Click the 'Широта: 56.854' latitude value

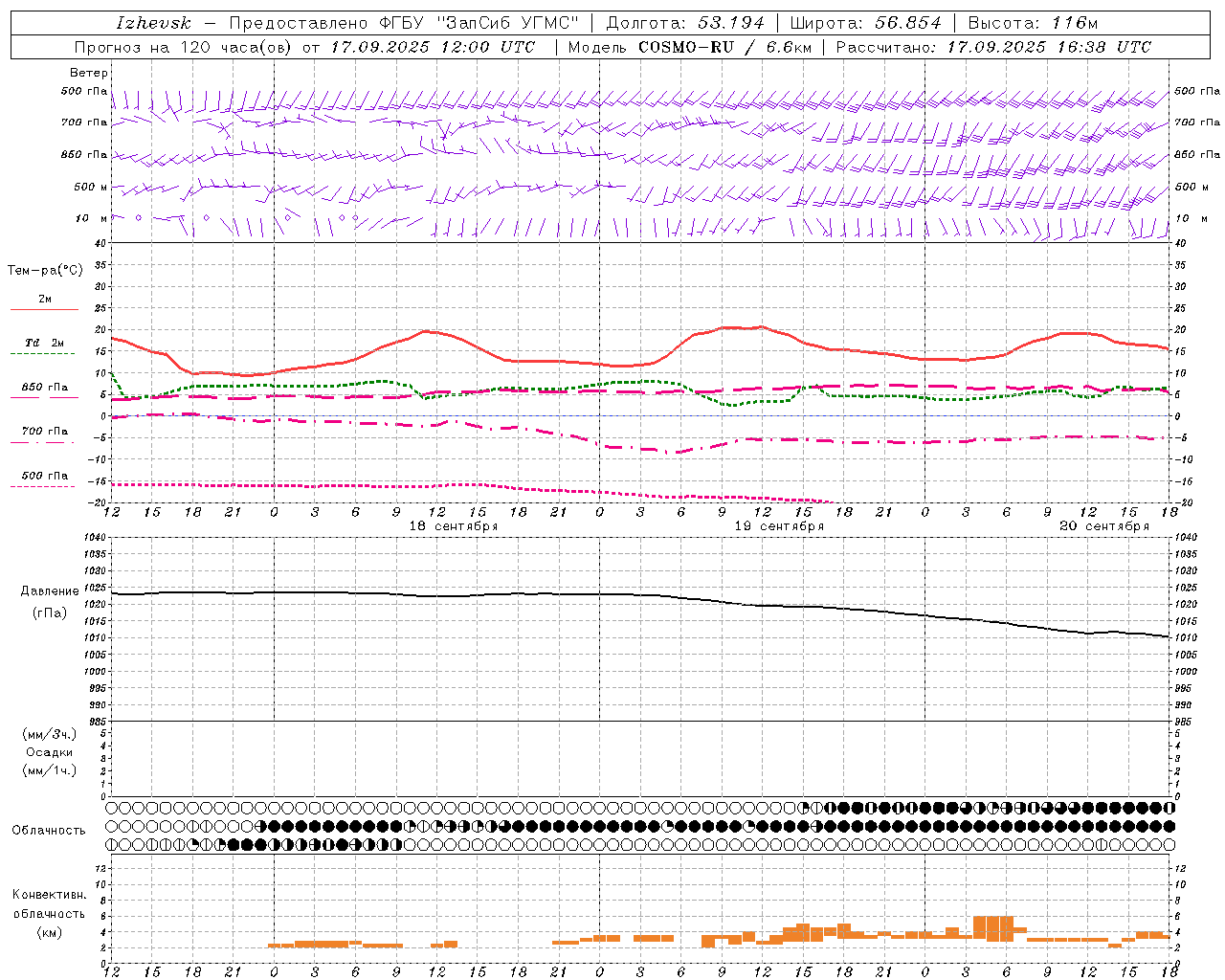point(865,23)
